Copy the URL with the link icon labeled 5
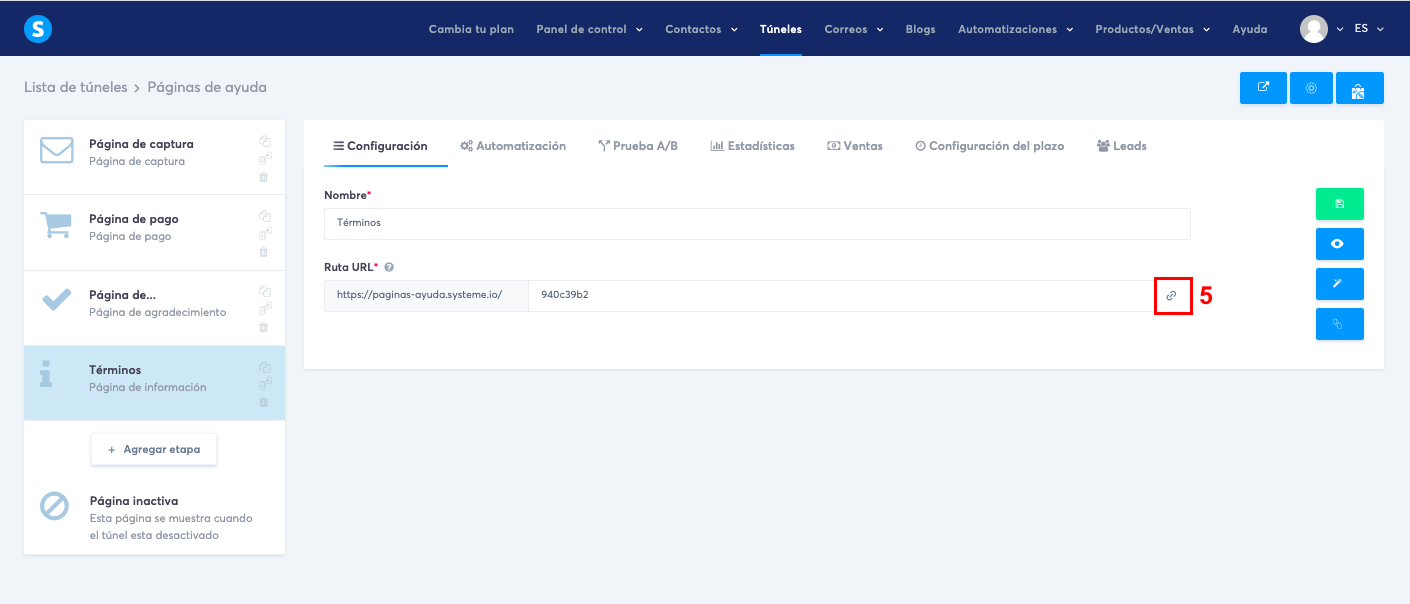 1172,295
